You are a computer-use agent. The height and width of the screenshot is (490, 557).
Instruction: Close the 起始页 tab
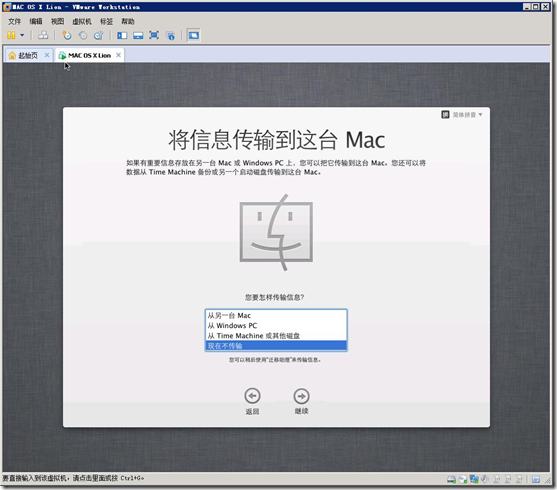(x=47, y=55)
